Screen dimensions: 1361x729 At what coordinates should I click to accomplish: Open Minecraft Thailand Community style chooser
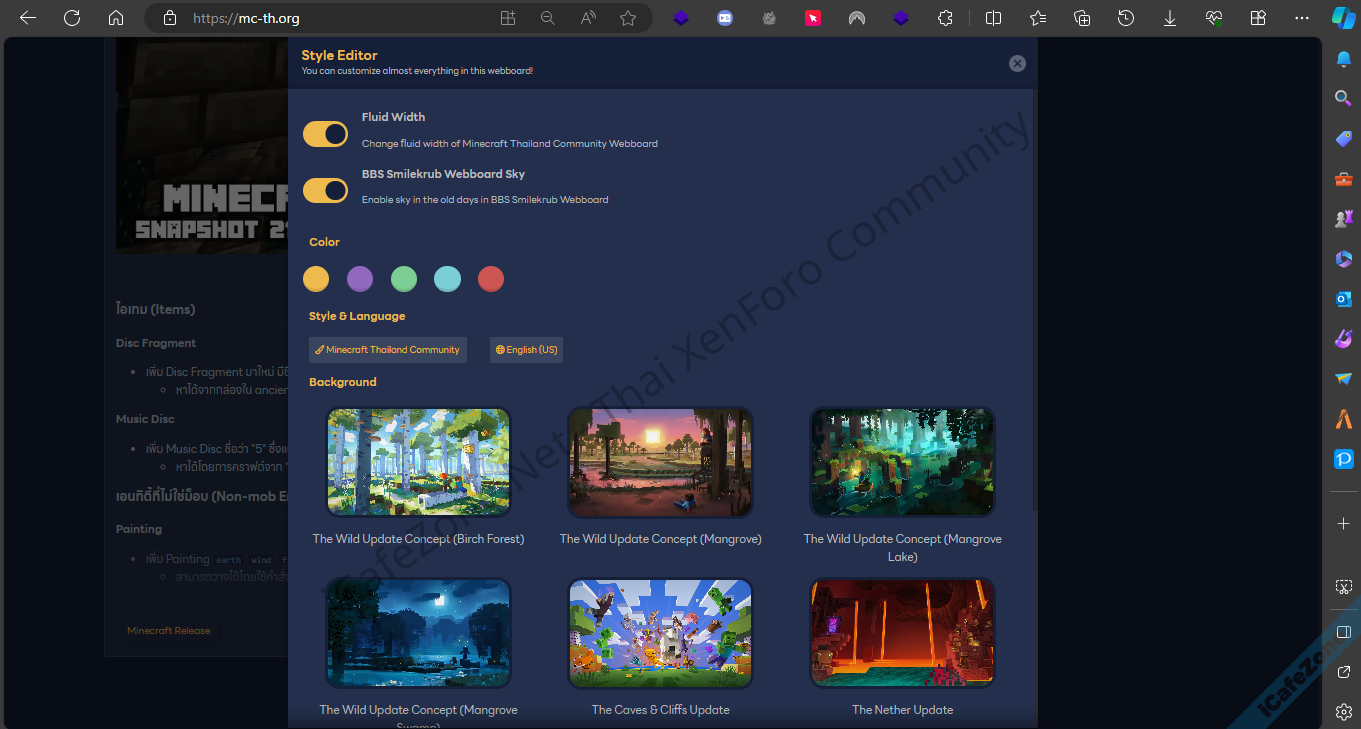pos(387,350)
